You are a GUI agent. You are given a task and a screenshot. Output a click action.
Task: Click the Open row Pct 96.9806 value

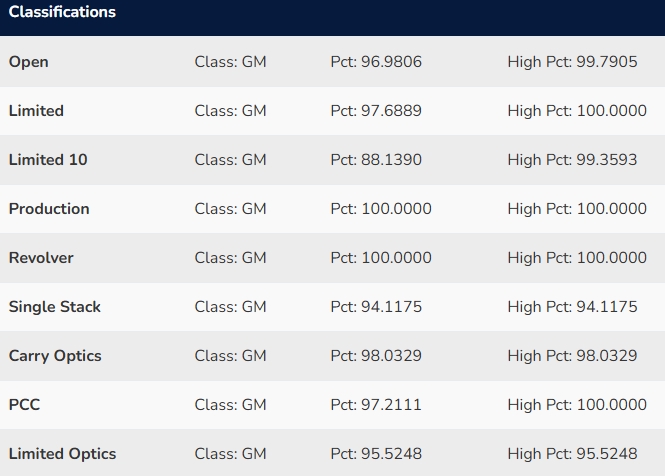coord(376,62)
